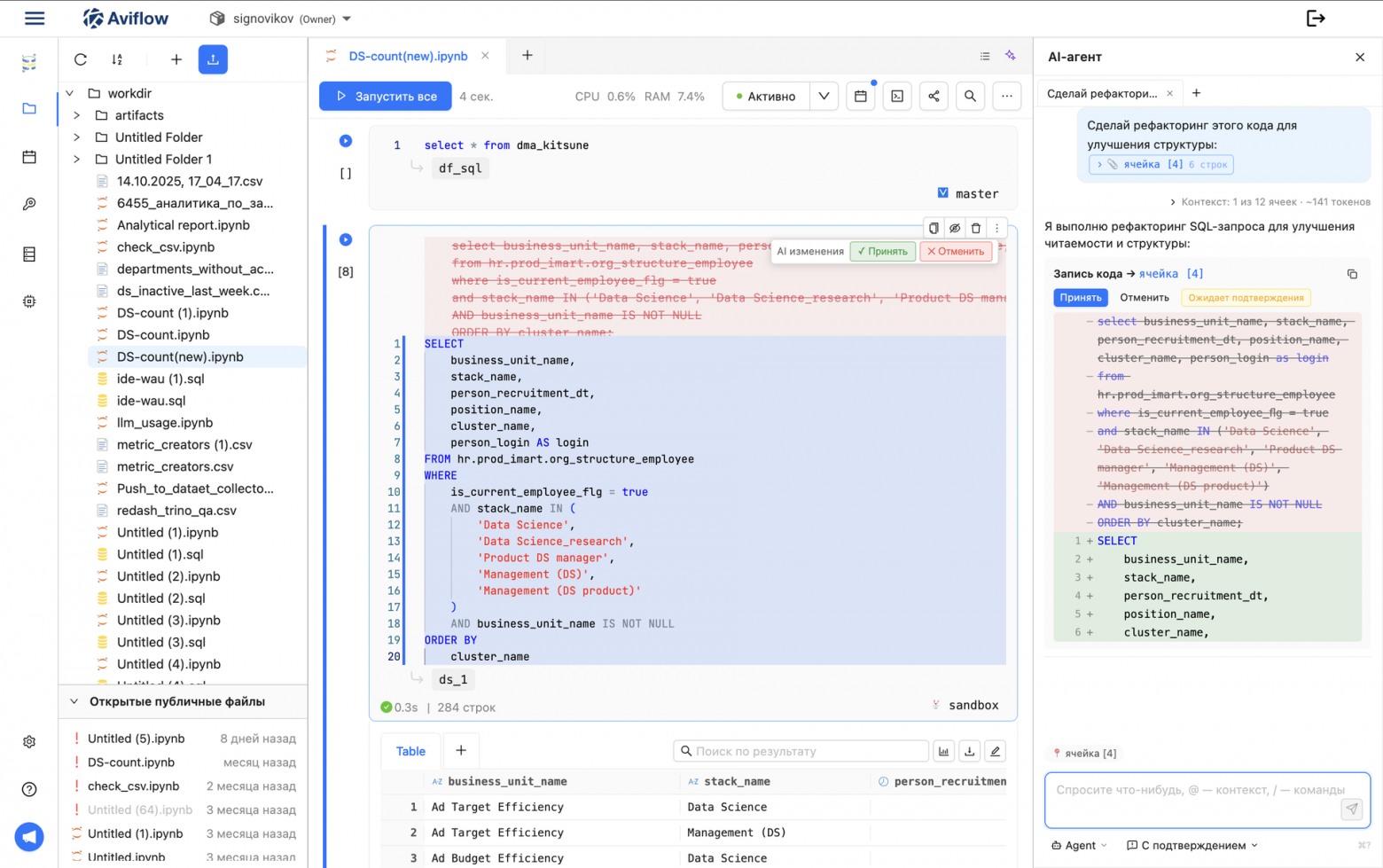Reject AI changes with Отменить in cell

(x=956, y=251)
